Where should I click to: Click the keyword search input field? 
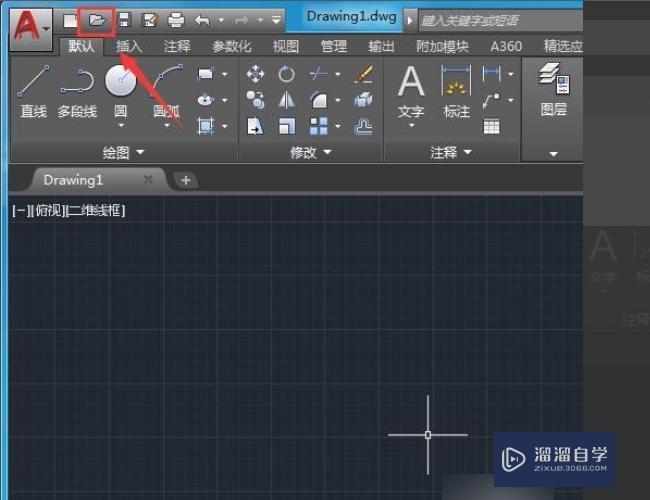click(x=500, y=20)
